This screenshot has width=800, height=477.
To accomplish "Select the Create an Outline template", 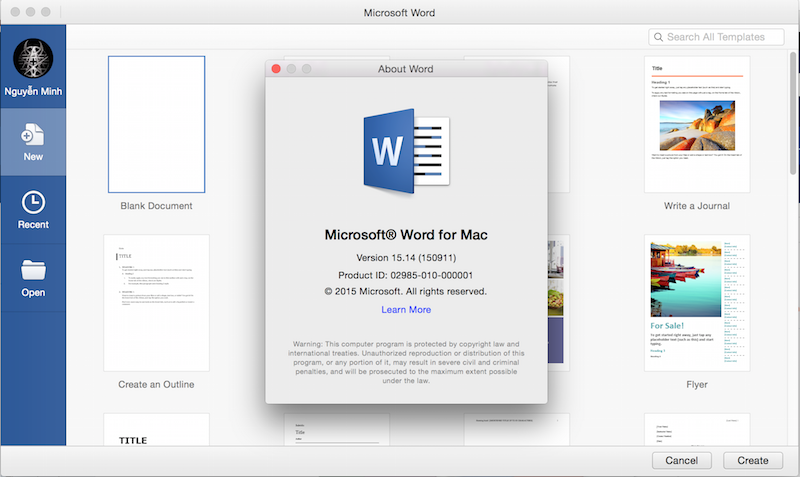I will tap(156, 302).
